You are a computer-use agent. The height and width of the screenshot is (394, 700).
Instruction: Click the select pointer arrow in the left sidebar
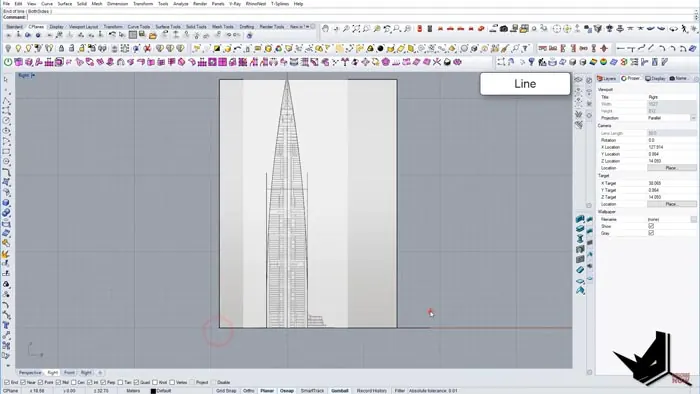(6, 79)
